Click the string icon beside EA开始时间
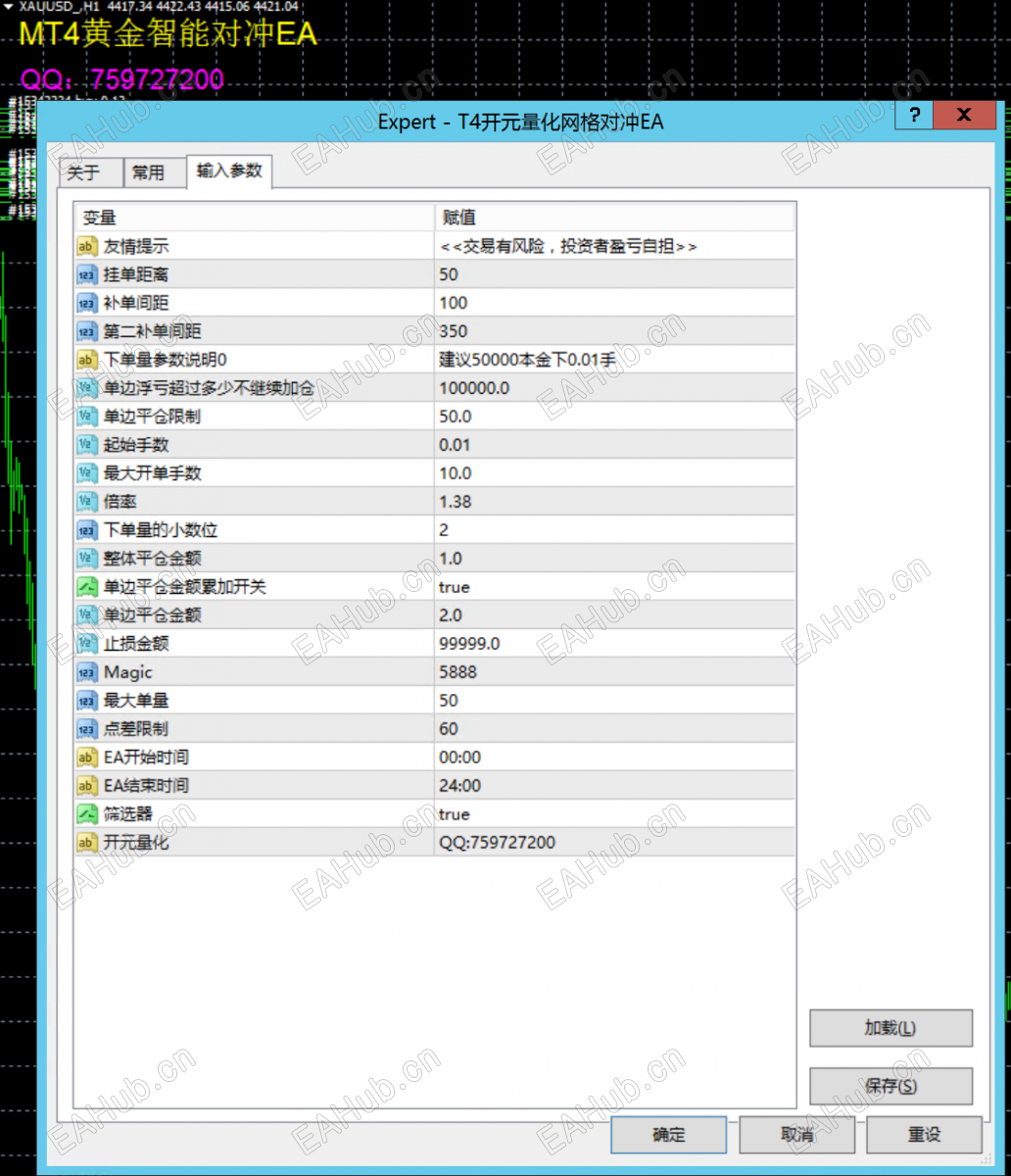Viewport: 1011px width, 1176px height. [87, 758]
